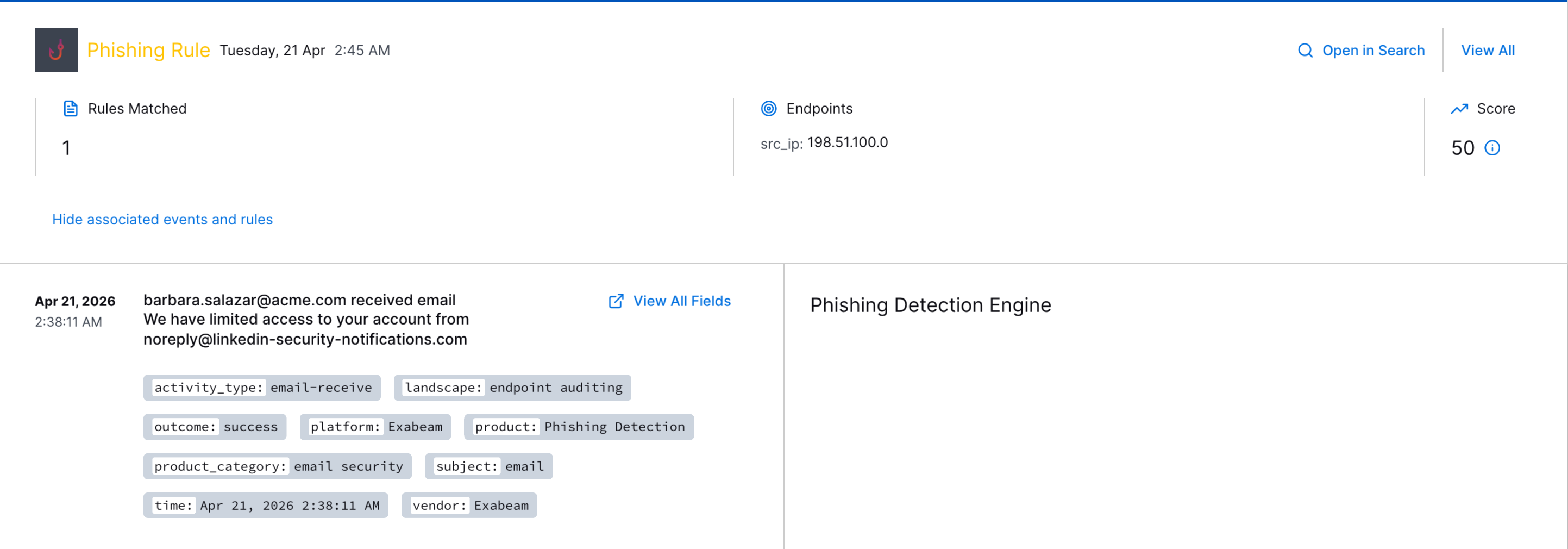Click the phishing hook rule icon
Viewport: 1568px width, 549px height.
(56, 50)
